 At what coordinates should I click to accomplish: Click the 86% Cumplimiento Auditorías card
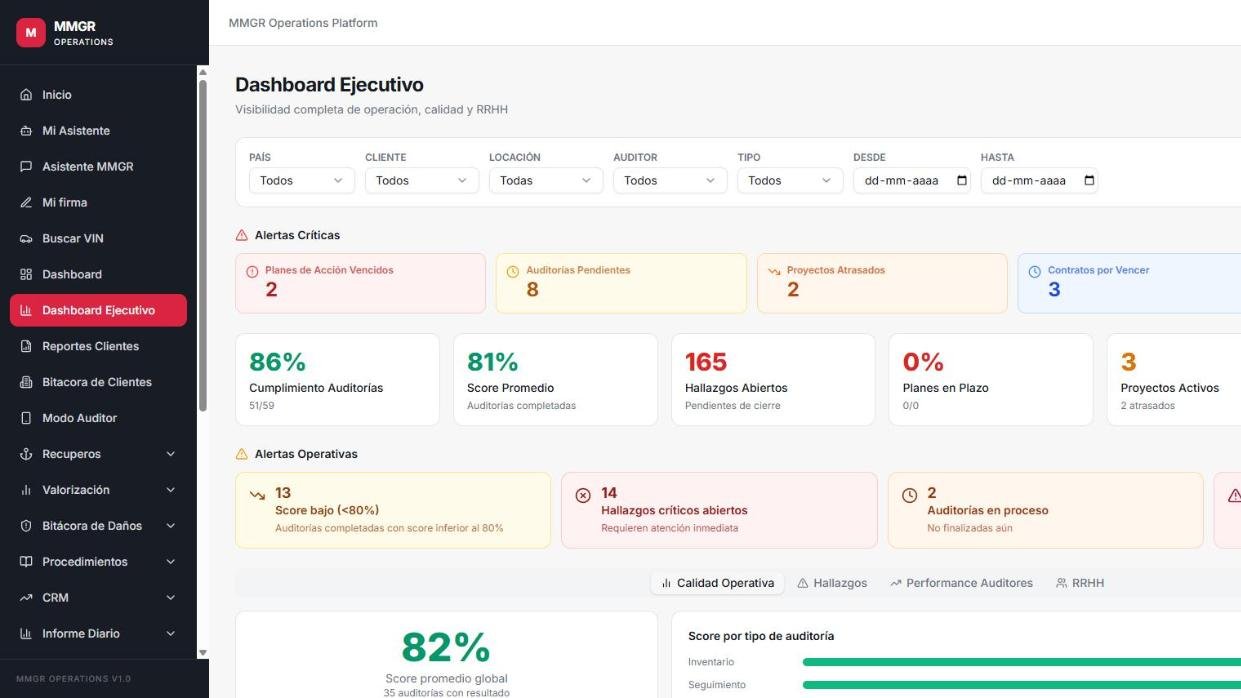click(x=337, y=380)
